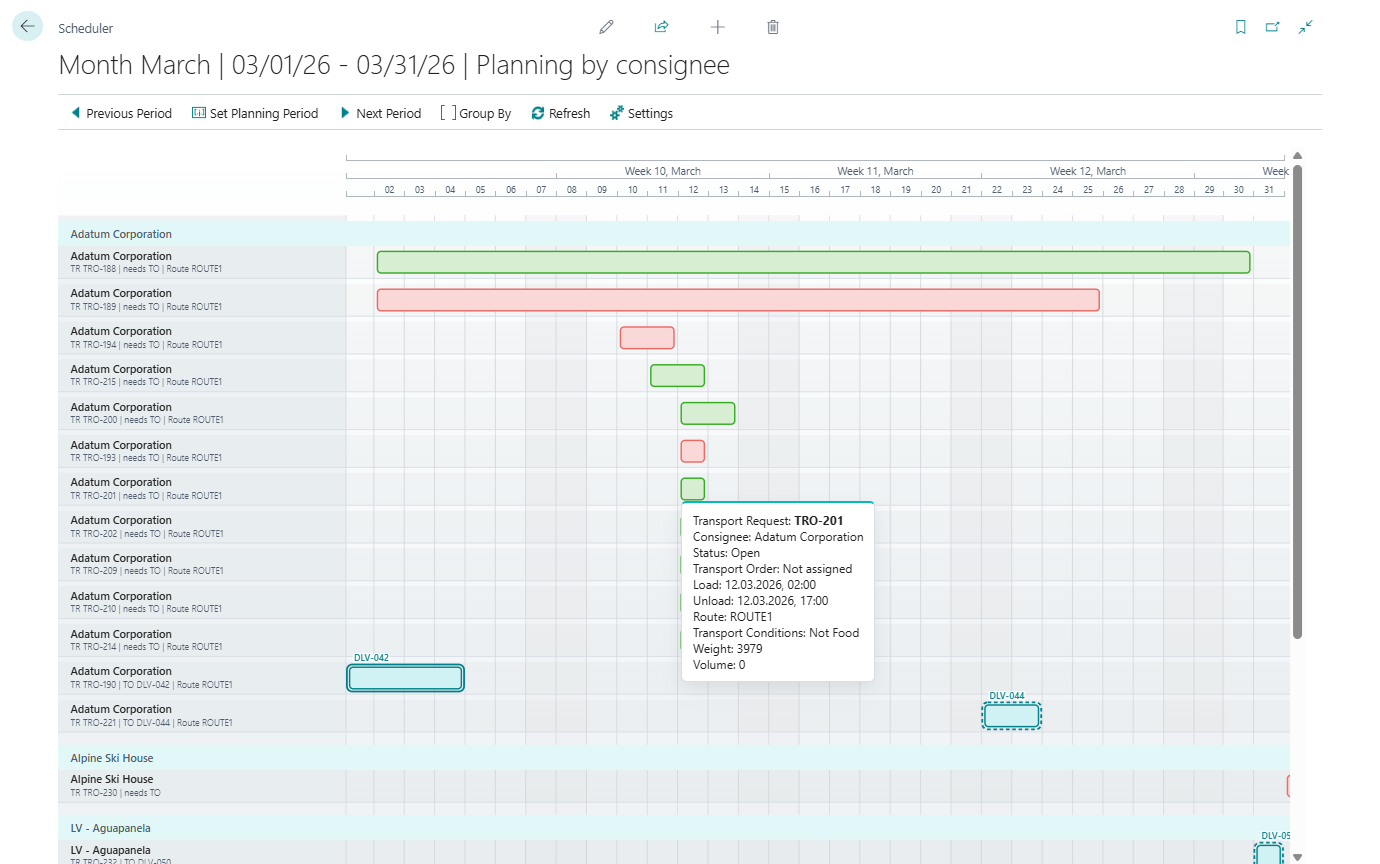The height and width of the screenshot is (864, 1380).
Task: Click Set Planning Period
Action: 255,113
